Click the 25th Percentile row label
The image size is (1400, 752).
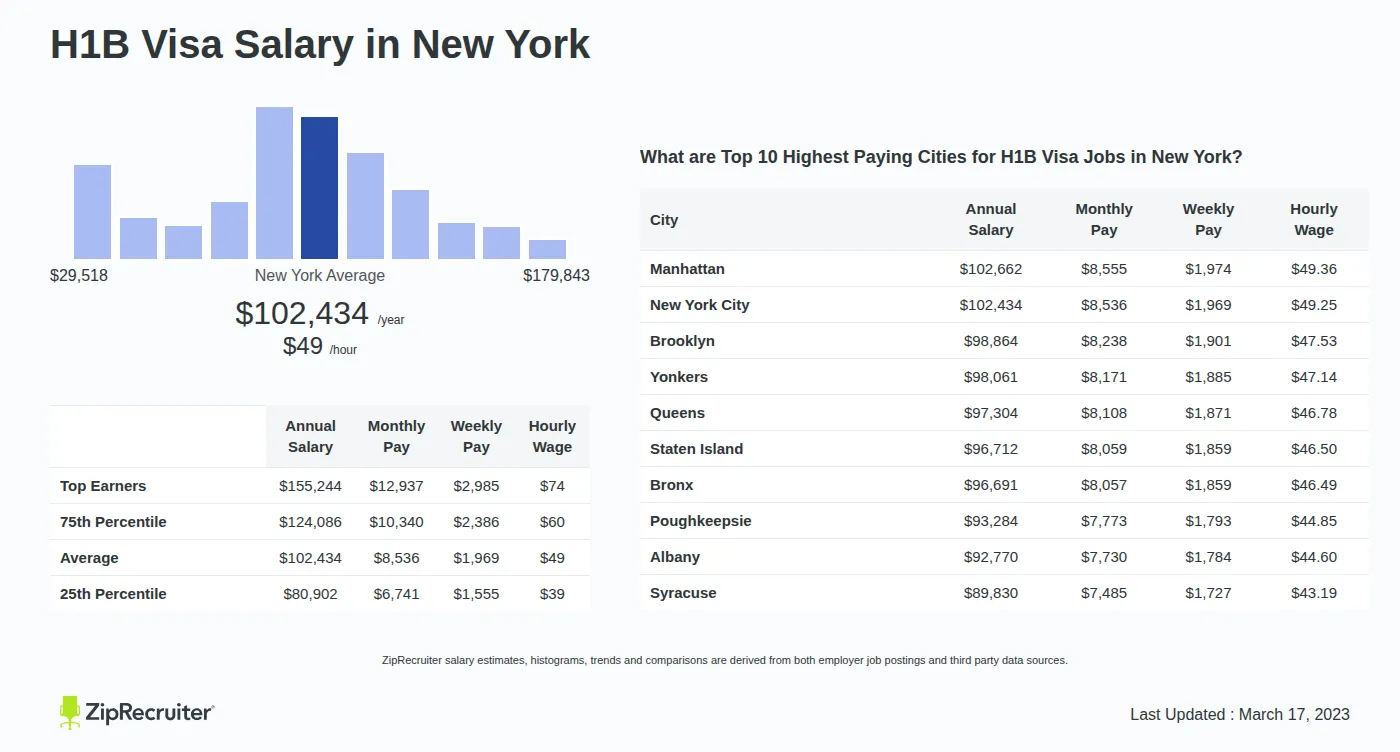click(x=113, y=594)
